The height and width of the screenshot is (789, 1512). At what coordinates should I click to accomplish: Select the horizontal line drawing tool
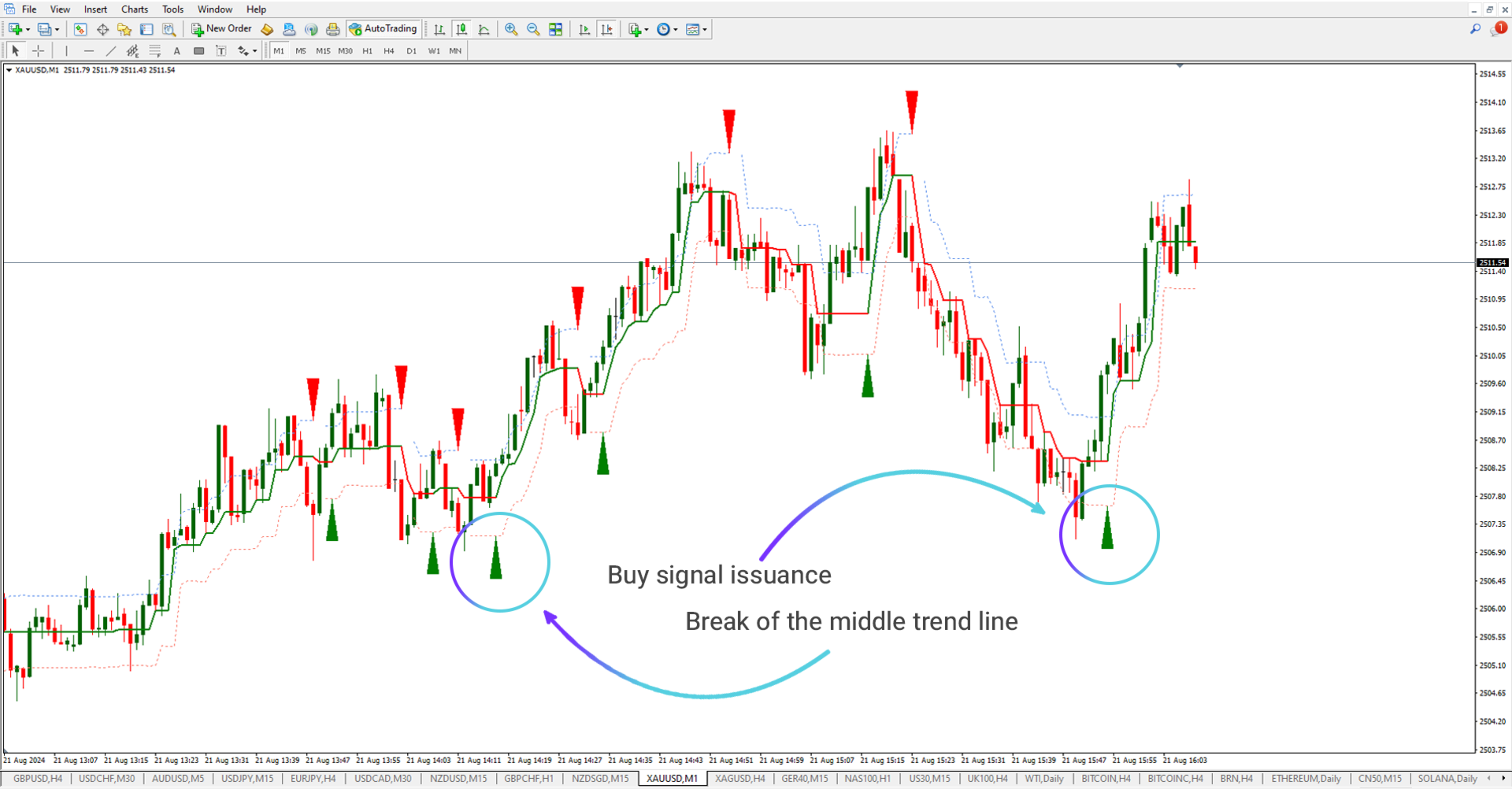(x=88, y=50)
